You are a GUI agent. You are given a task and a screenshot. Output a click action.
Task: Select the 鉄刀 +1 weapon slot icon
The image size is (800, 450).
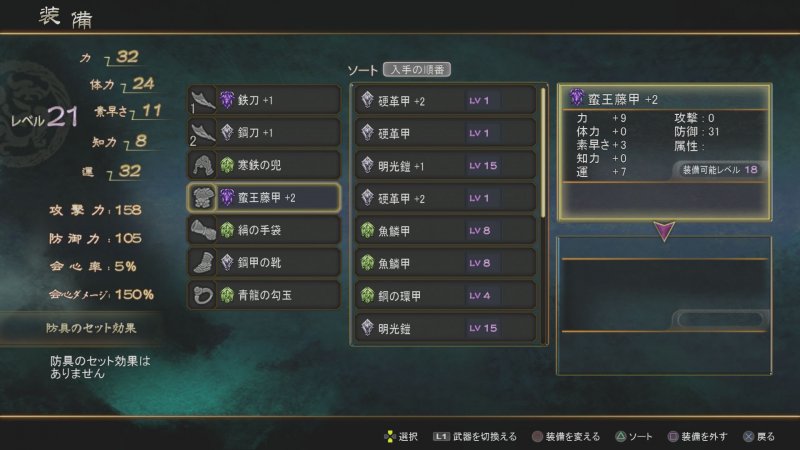203,100
